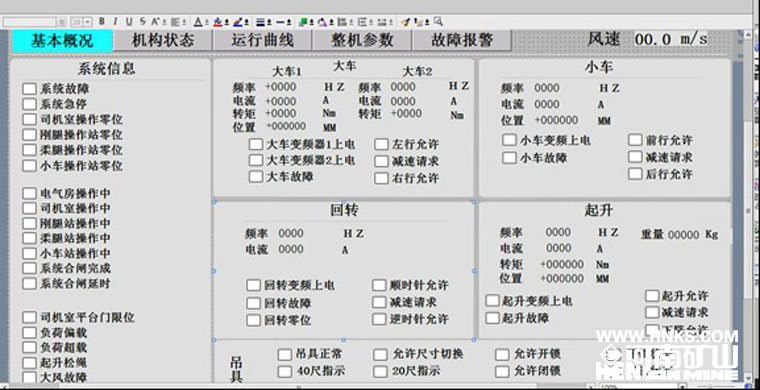The width and height of the screenshot is (760, 390).
Task: Click the font color A icon
Action: [198, 22]
